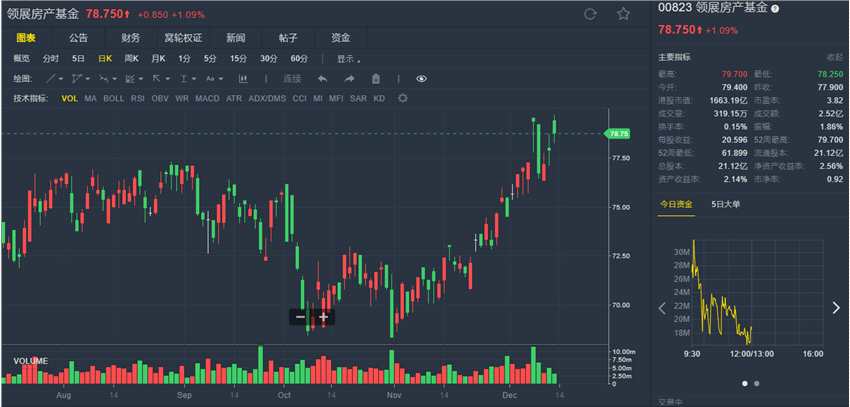Select second carousel page dot
Viewport: 850px width, 407px height.
tap(757, 383)
